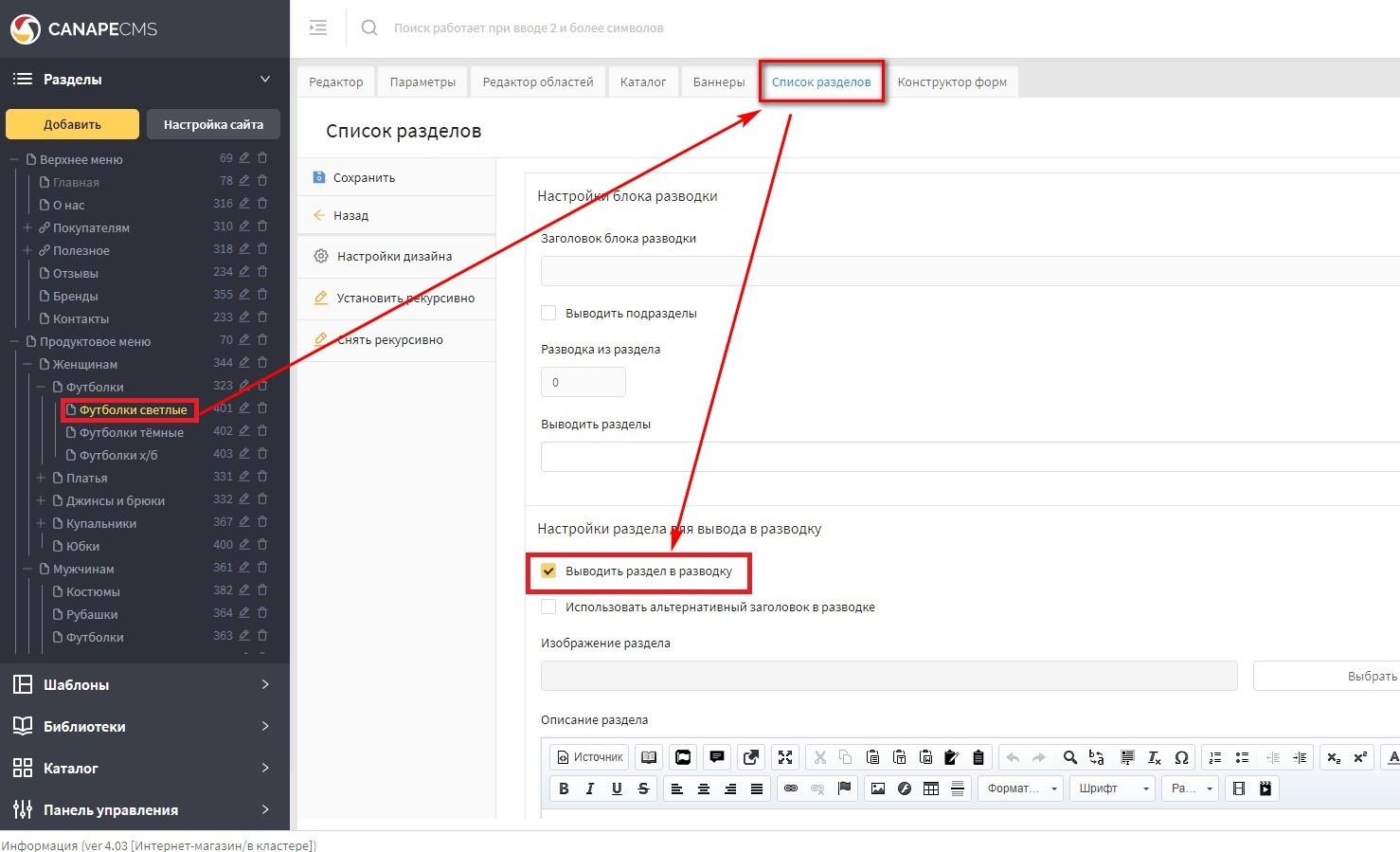Image resolution: width=1400 pixels, height=852 pixels.
Task: Click the insert link icon in editor
Action: tap(791, 789)
